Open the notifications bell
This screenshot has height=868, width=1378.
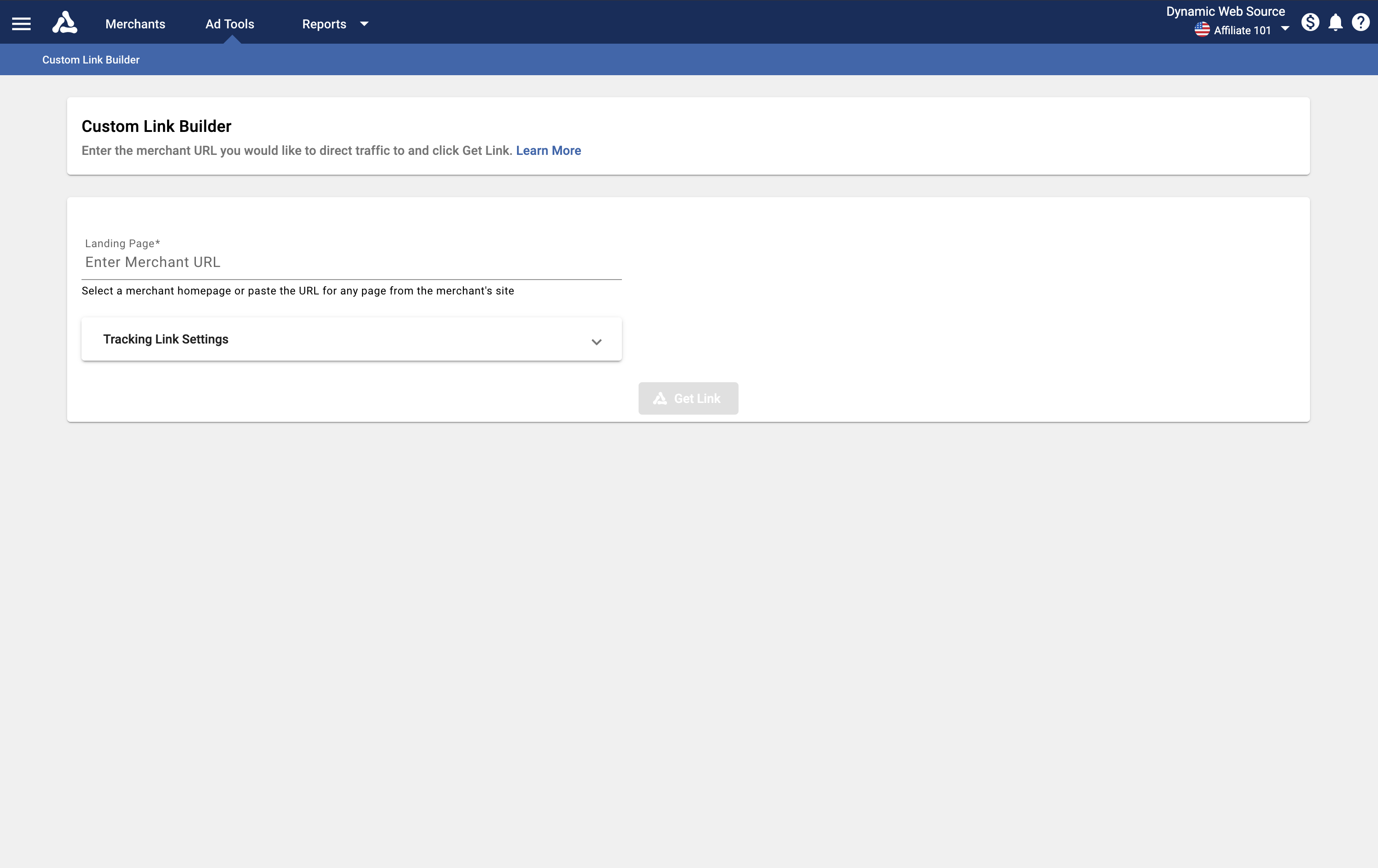coord(1335,23)
